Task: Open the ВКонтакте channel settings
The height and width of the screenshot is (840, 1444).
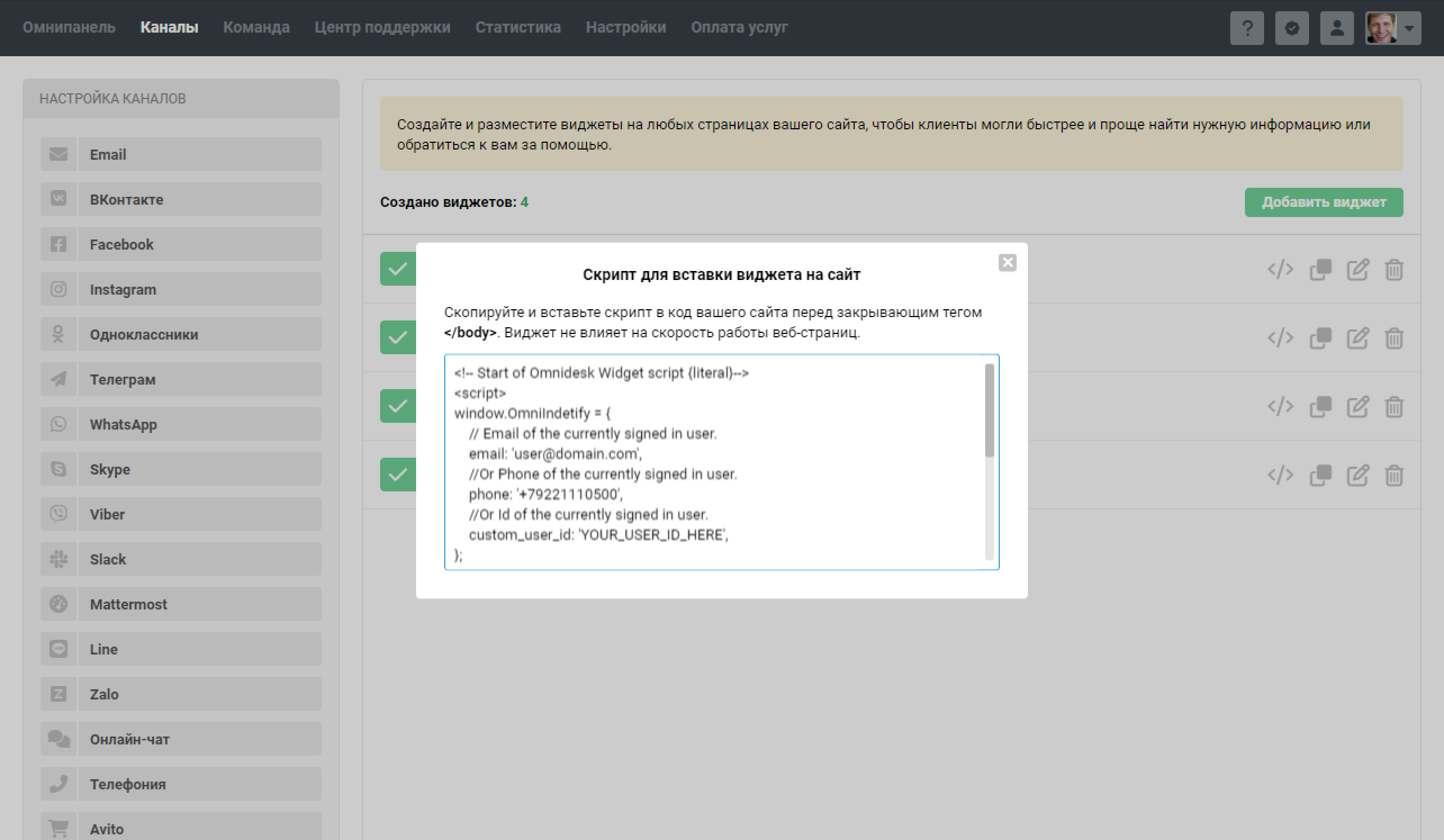Action: [x=180, y=200]
